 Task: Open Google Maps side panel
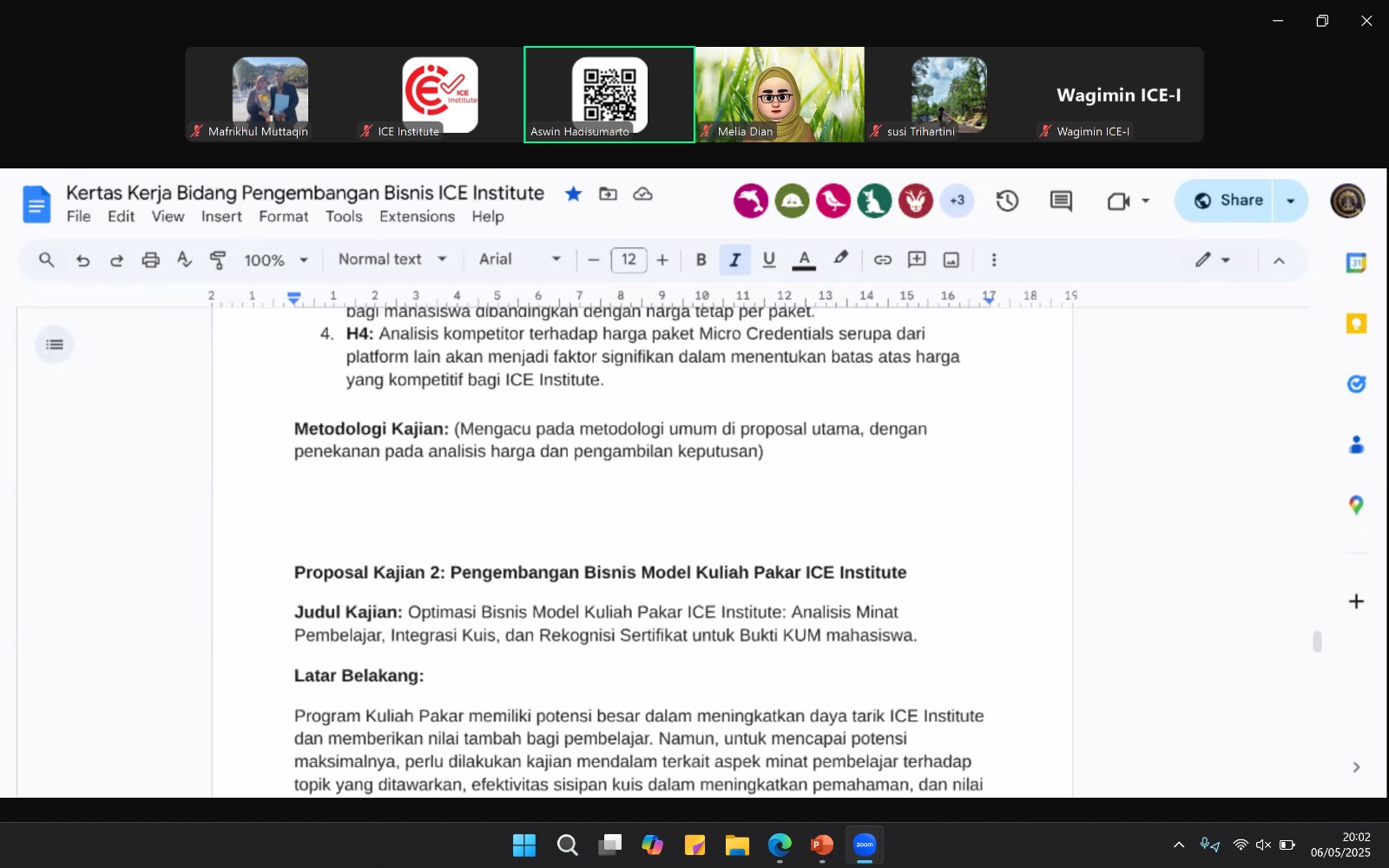pos(1356,504)
